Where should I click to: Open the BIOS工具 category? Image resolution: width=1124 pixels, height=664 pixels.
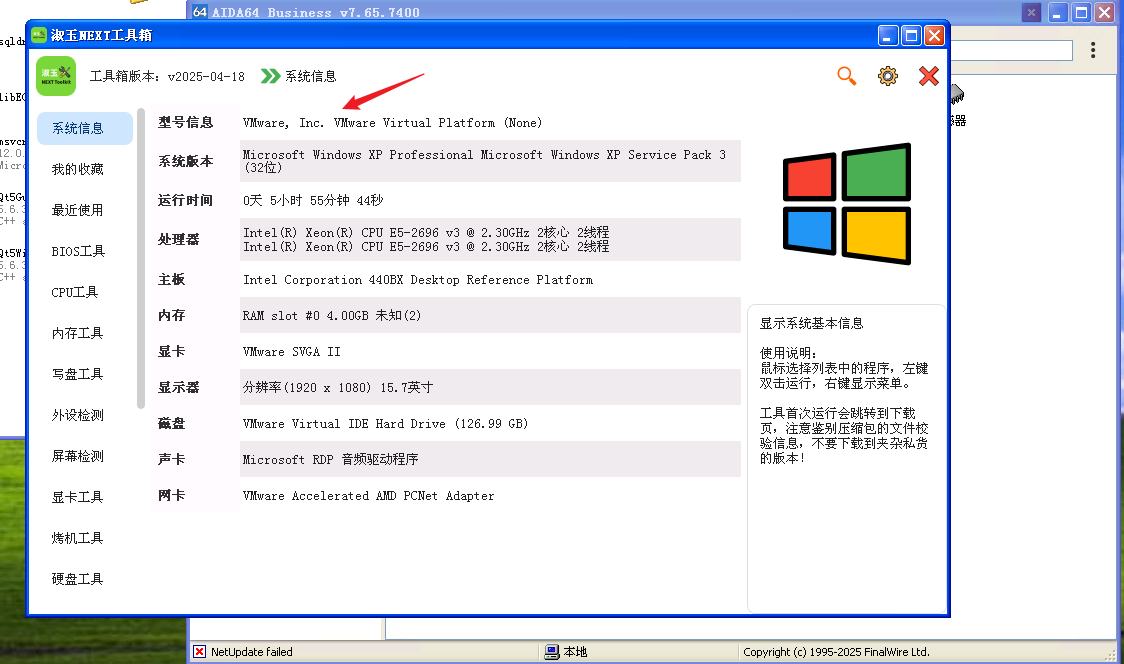tap(78, 251)
